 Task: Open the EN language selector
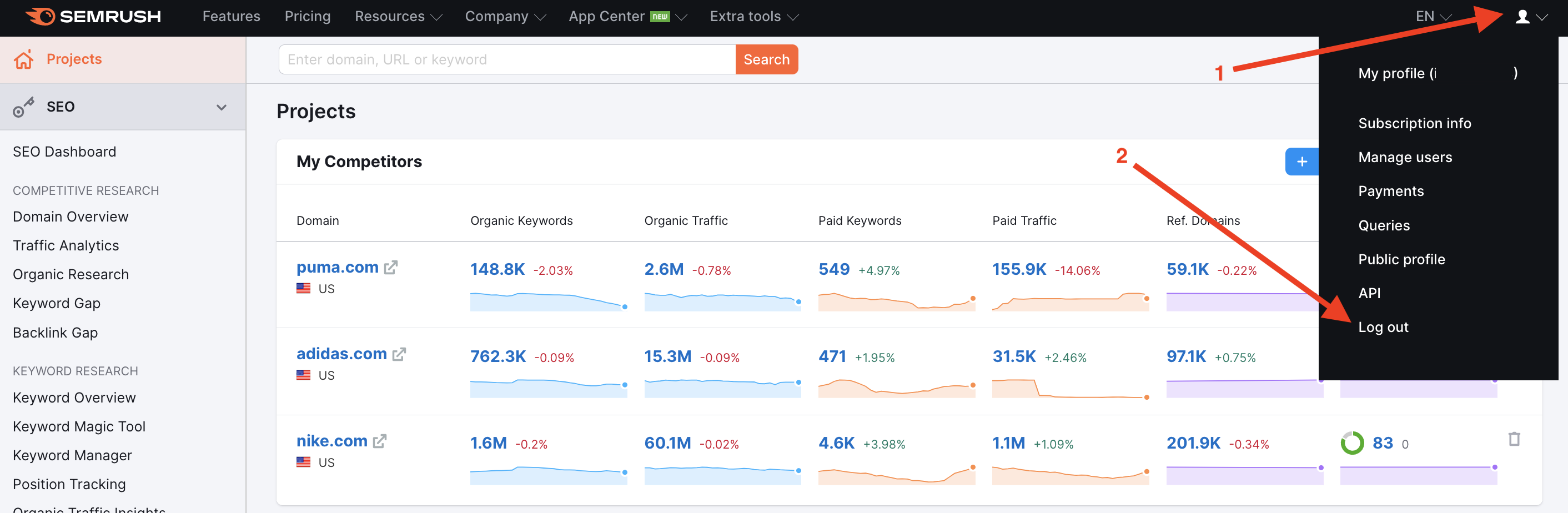1434,17
